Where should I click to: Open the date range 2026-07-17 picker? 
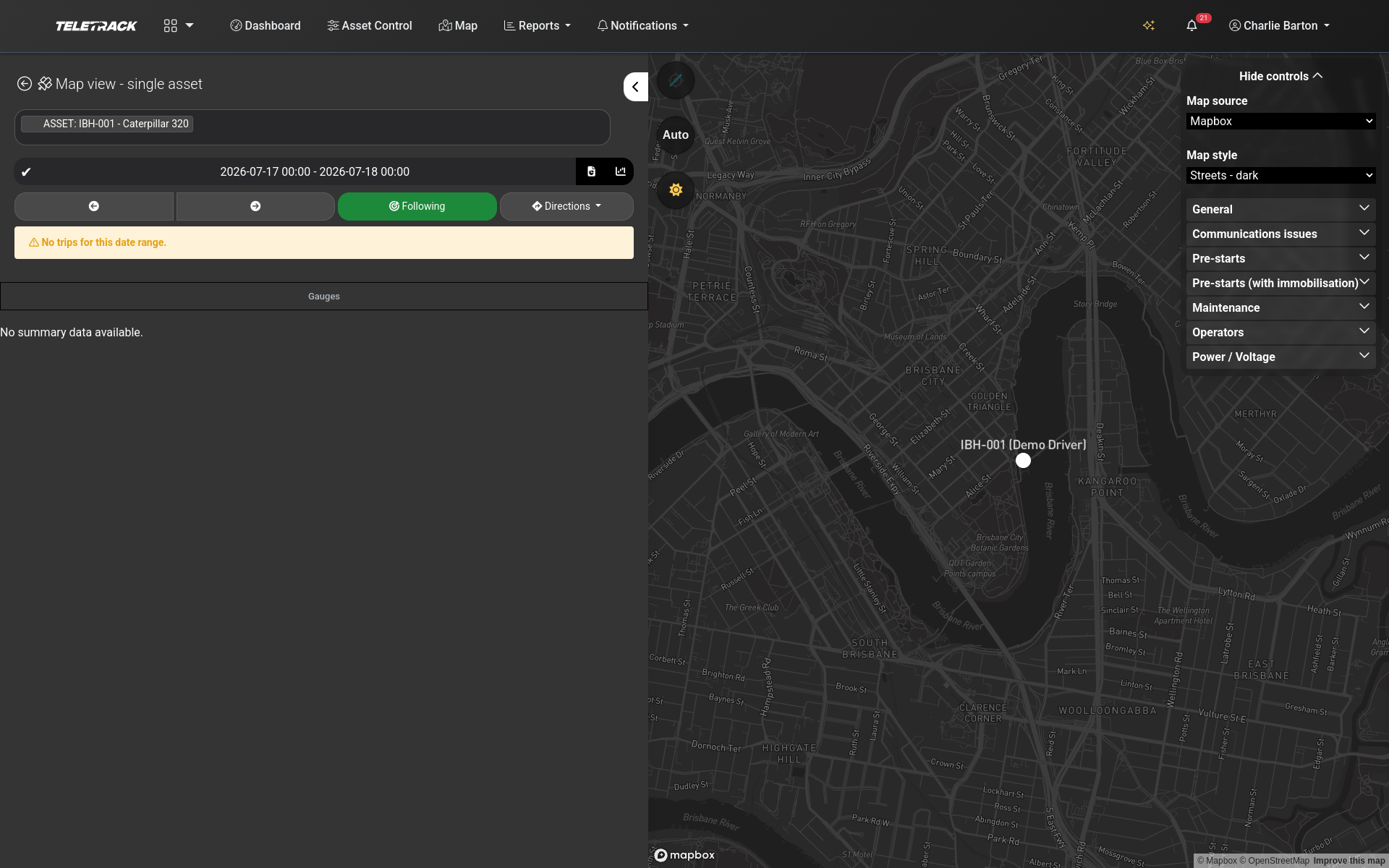[315, 172]
